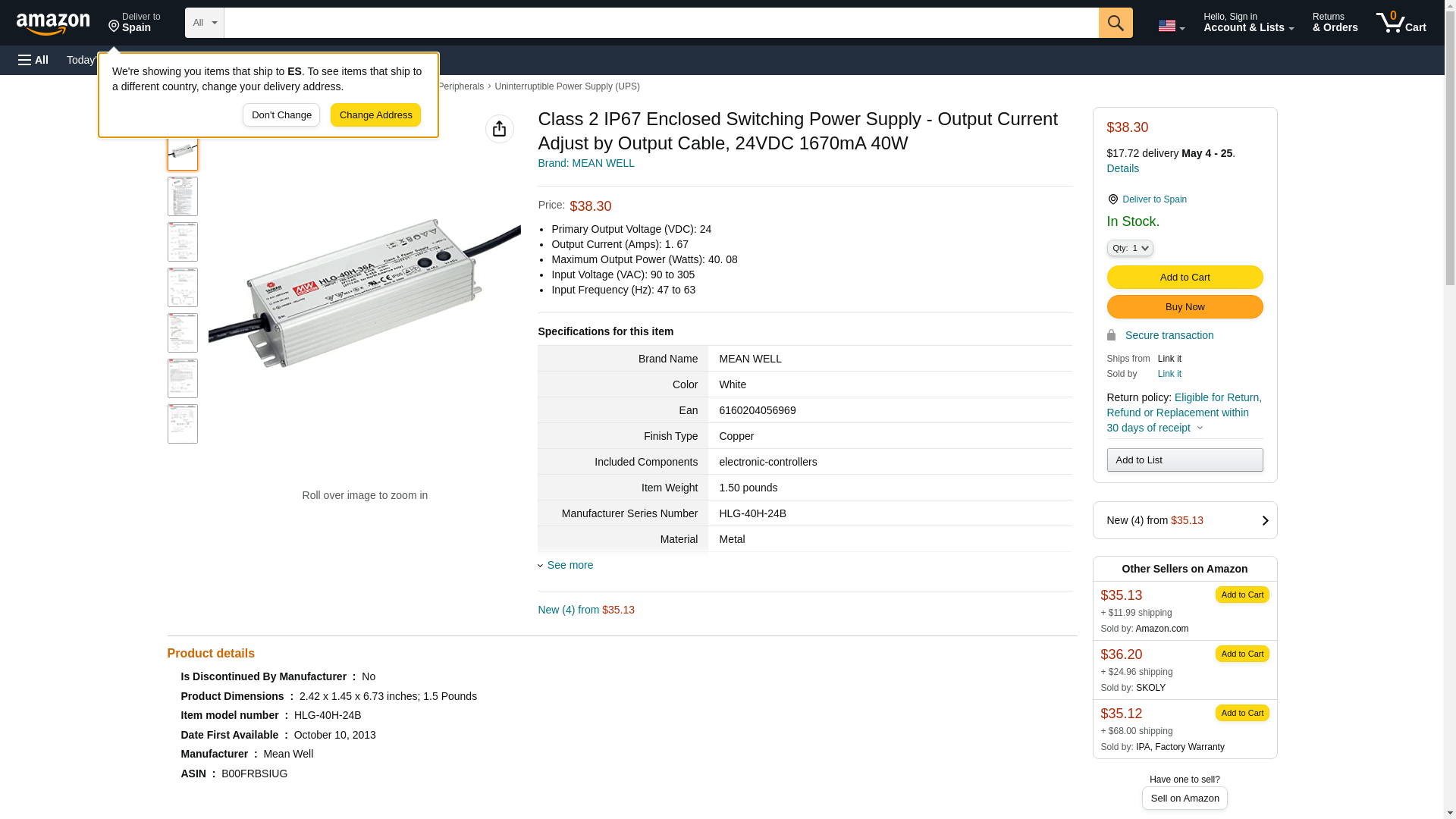Click the share icon near product image
Image resolution: width=1456 pixels, height=819 pixels.
click(x=499, y=129)
